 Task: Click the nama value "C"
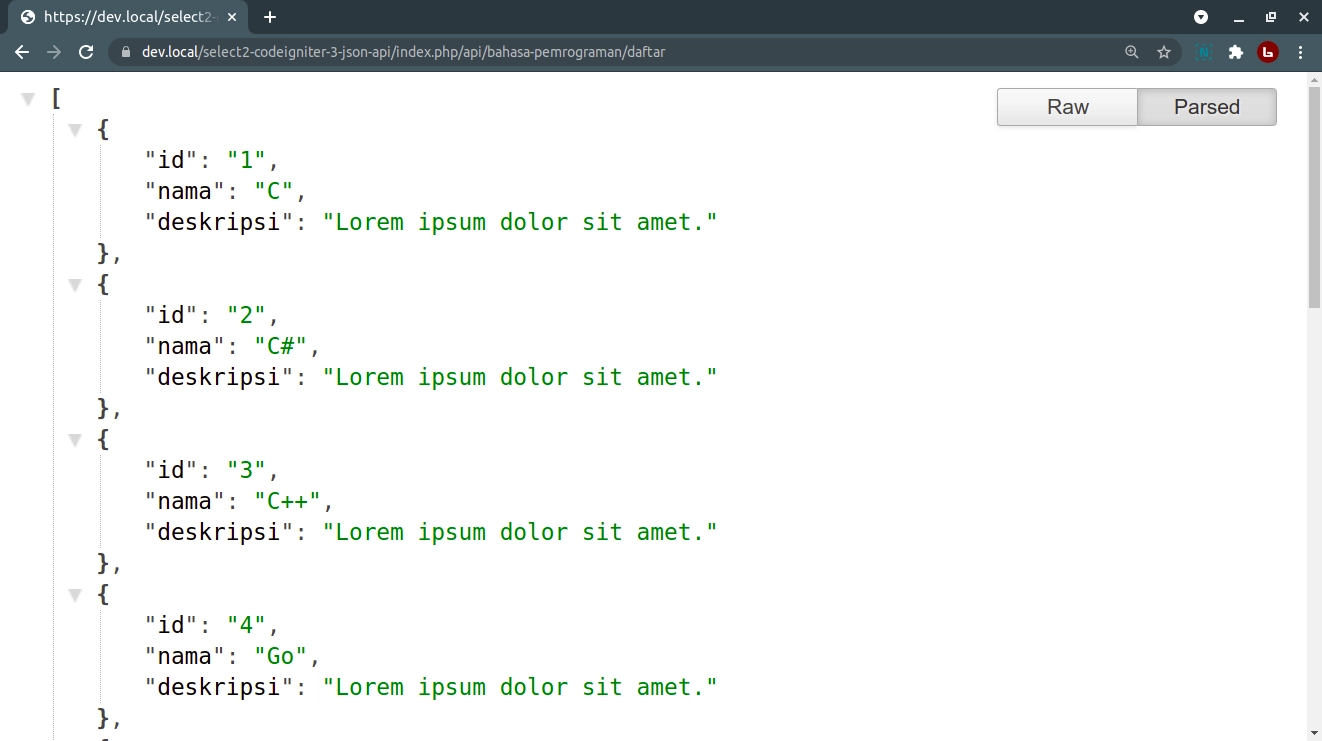point(274,191)
